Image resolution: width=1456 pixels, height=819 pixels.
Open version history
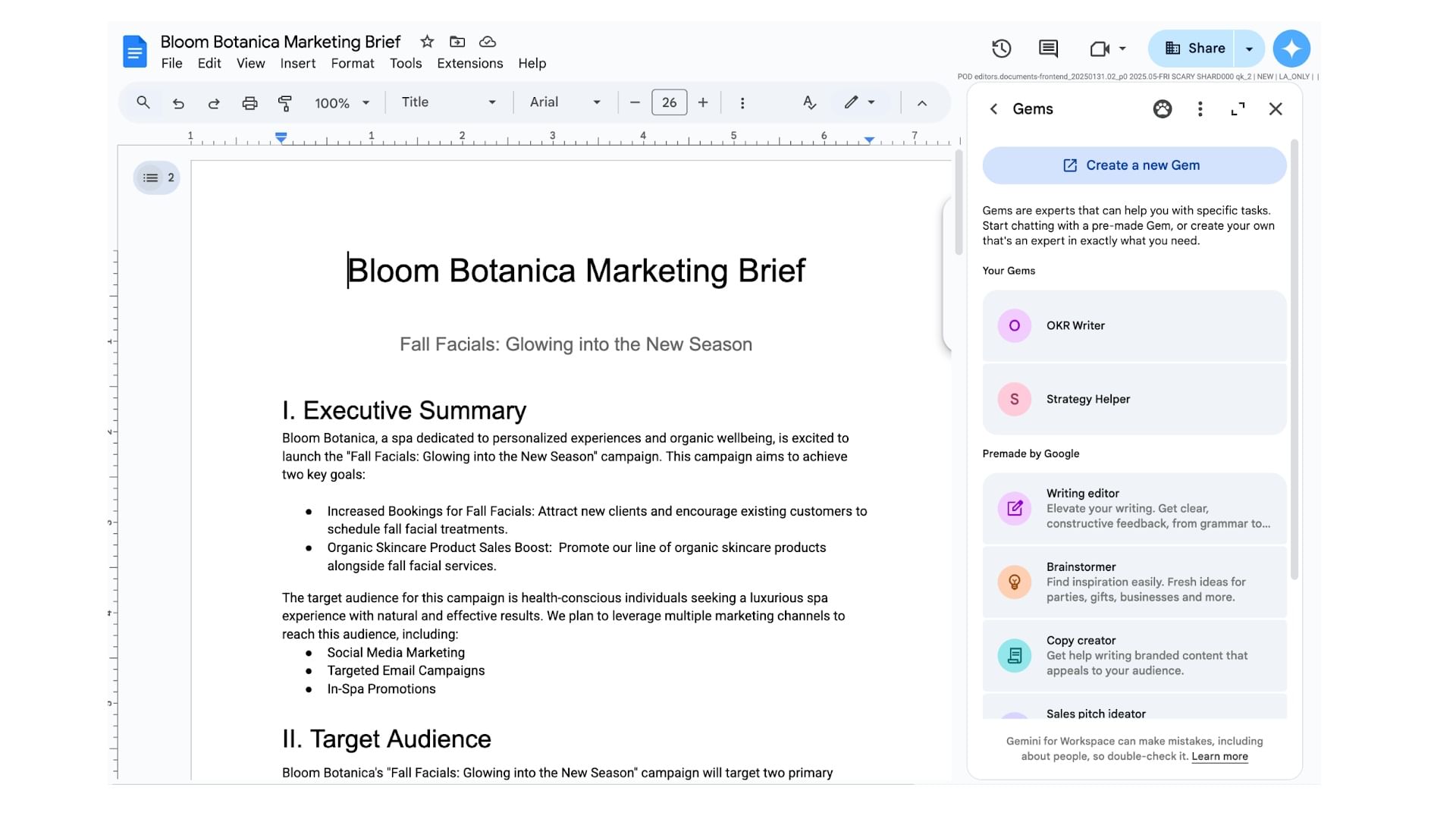[1001, 48]
